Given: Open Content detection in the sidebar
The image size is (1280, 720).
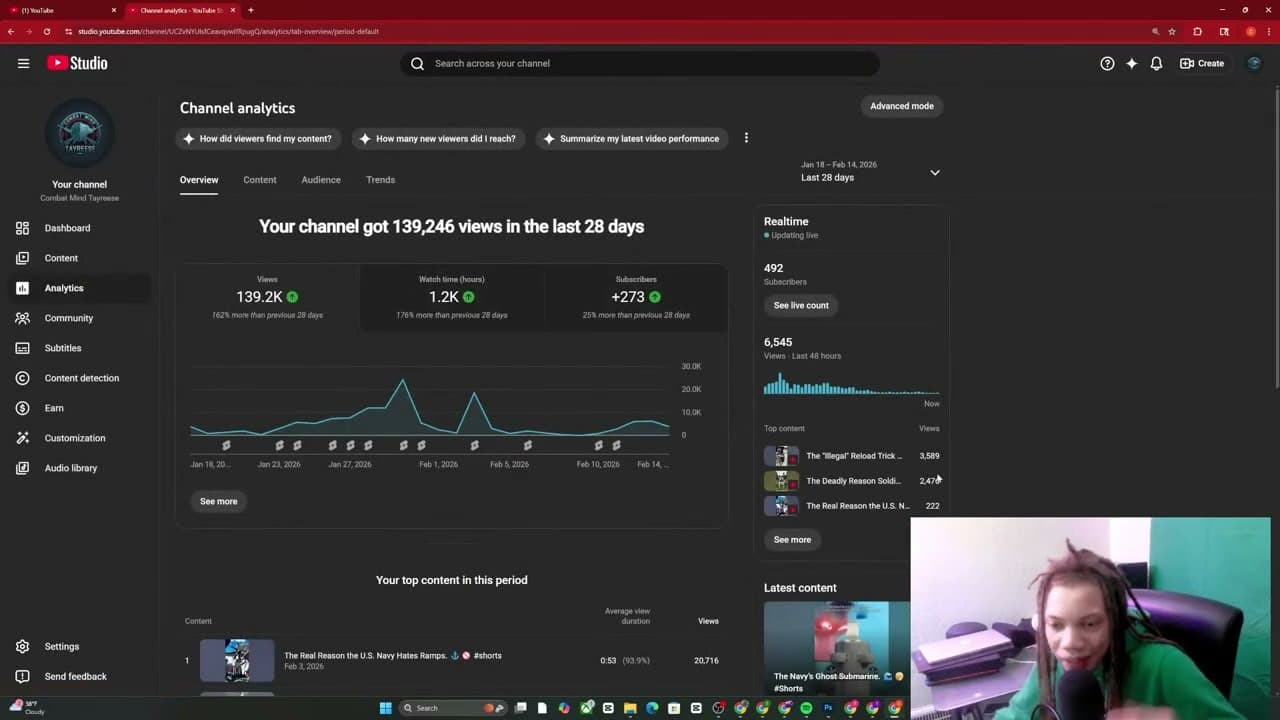Looking at the screenshot, I should coord(80,378).
